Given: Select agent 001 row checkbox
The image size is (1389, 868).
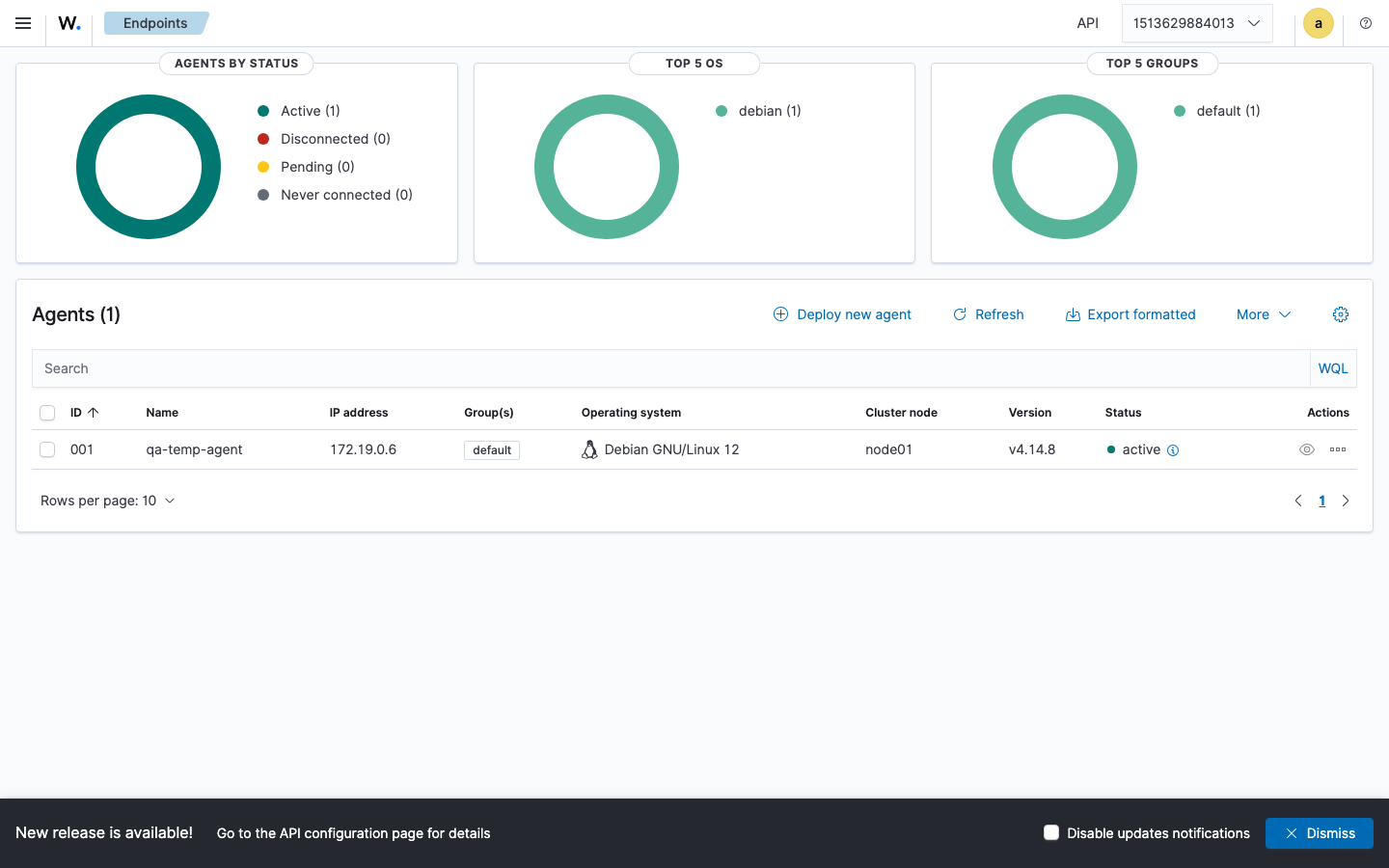Looking at the screenshot, I should click(47, 449).
